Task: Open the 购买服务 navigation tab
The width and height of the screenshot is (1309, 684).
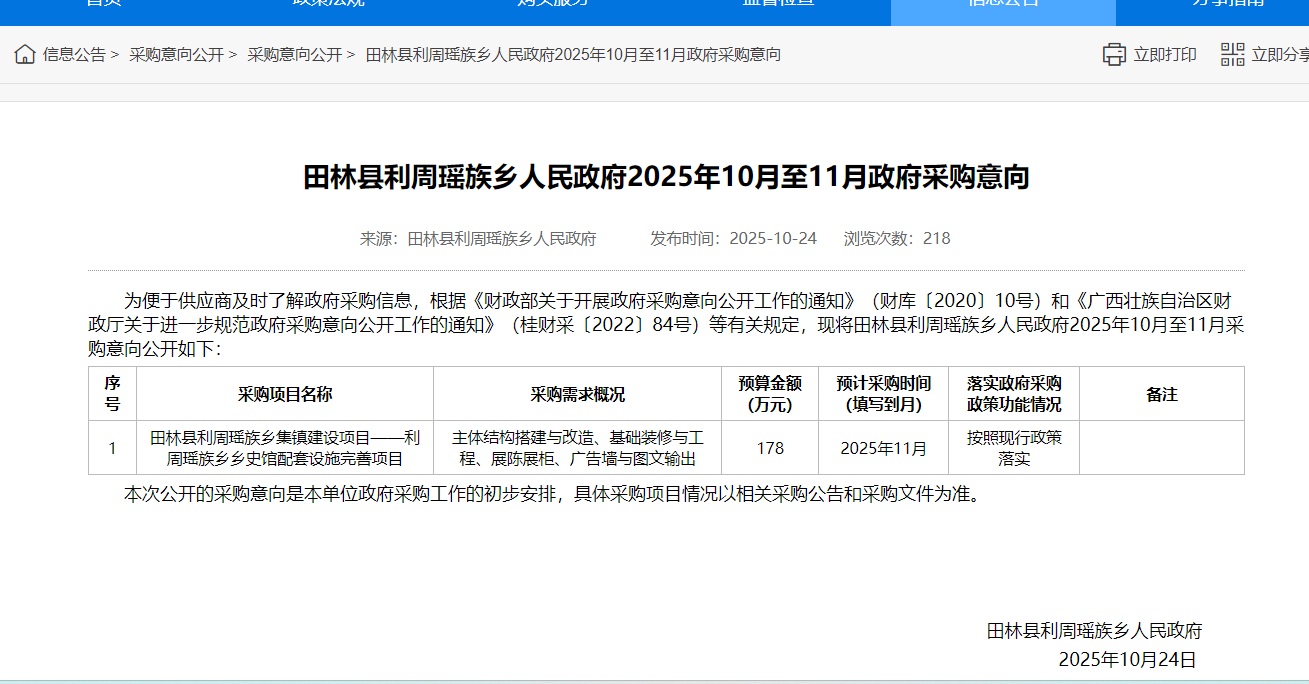Action: pos(552,5)
